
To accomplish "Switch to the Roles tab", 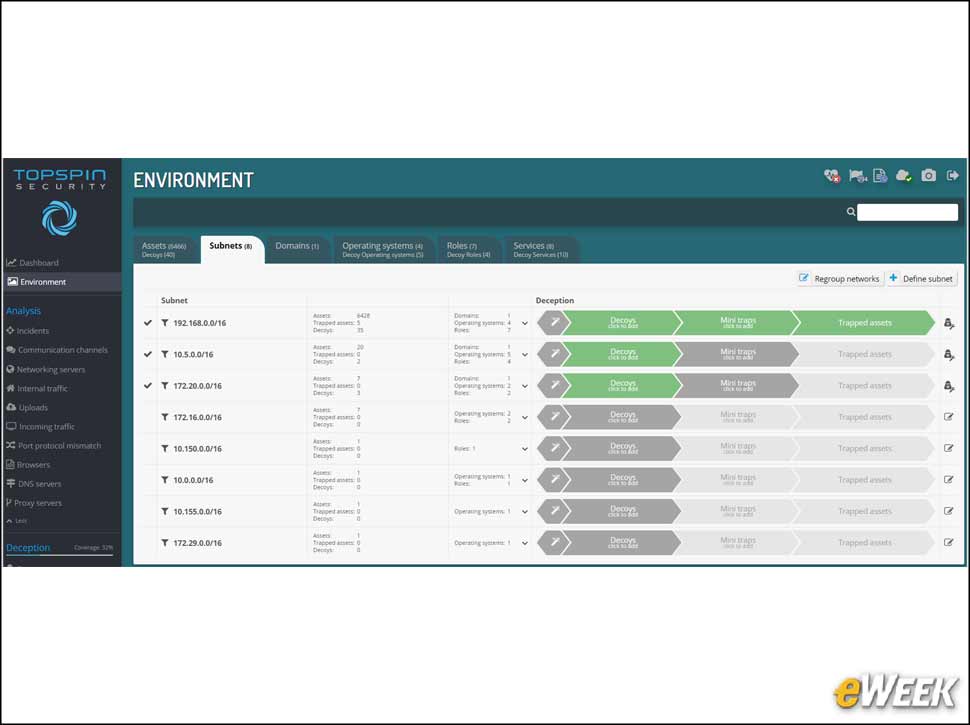I will pyautogui.click(x=468, y=249).
